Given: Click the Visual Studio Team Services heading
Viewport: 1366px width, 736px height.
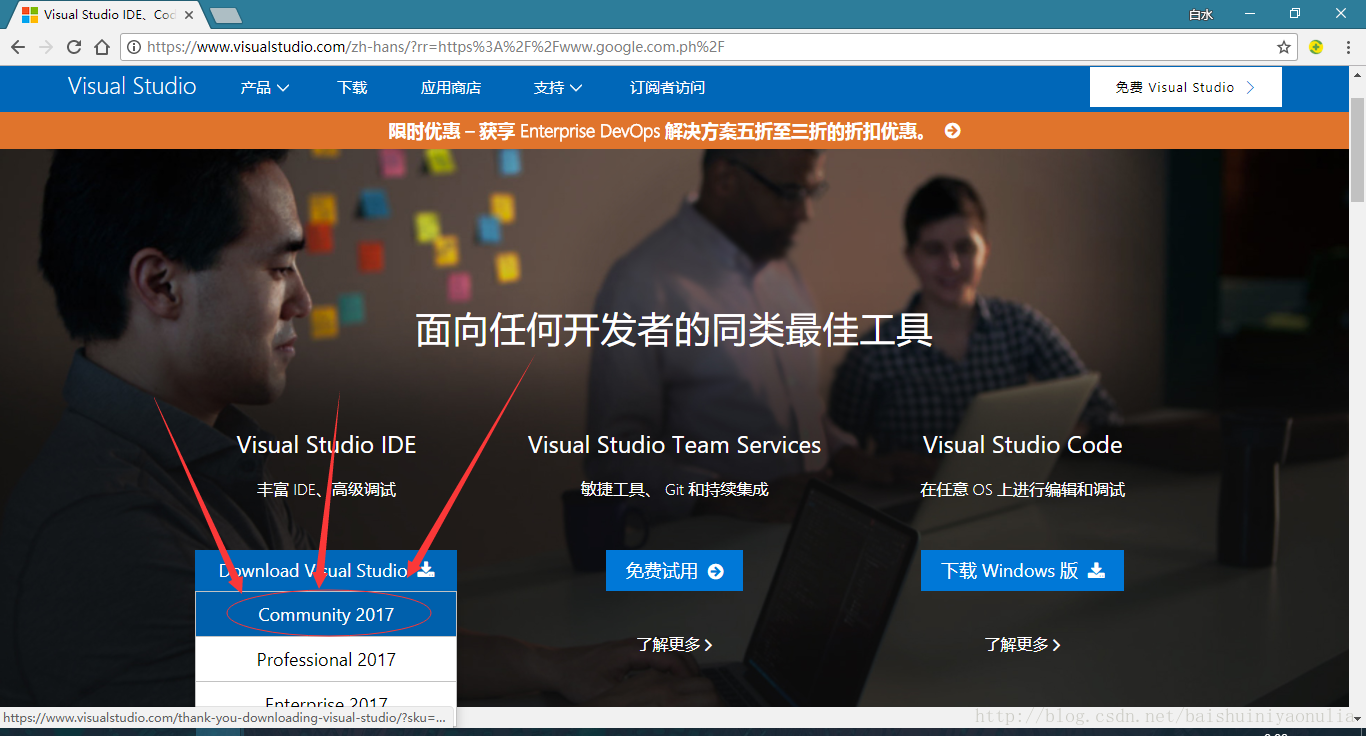Looking at the screenshot, I should (674, 445).
